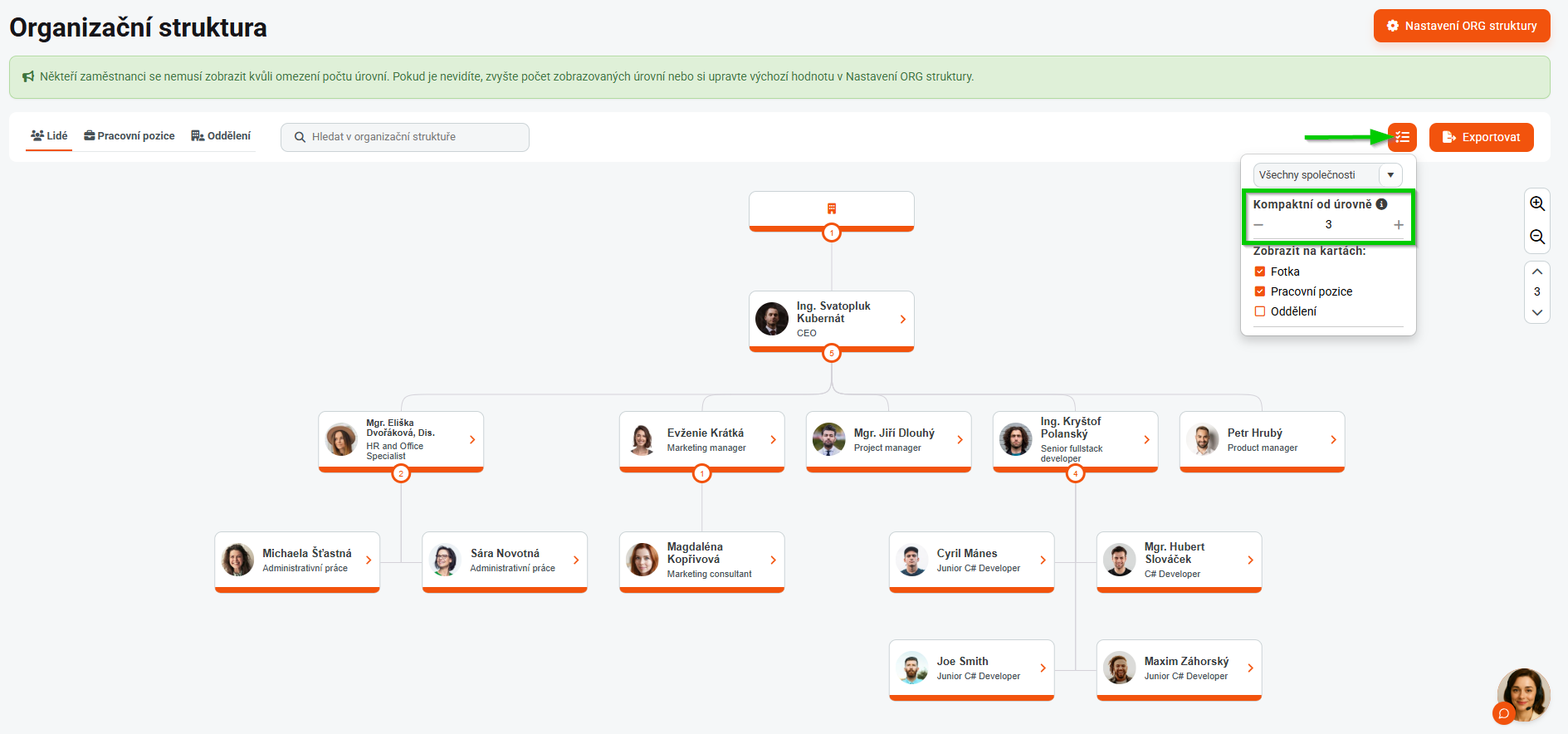Screen dimensions: 1568x734
Task: Open the display options list icon
Action: tap(1402, 137)
